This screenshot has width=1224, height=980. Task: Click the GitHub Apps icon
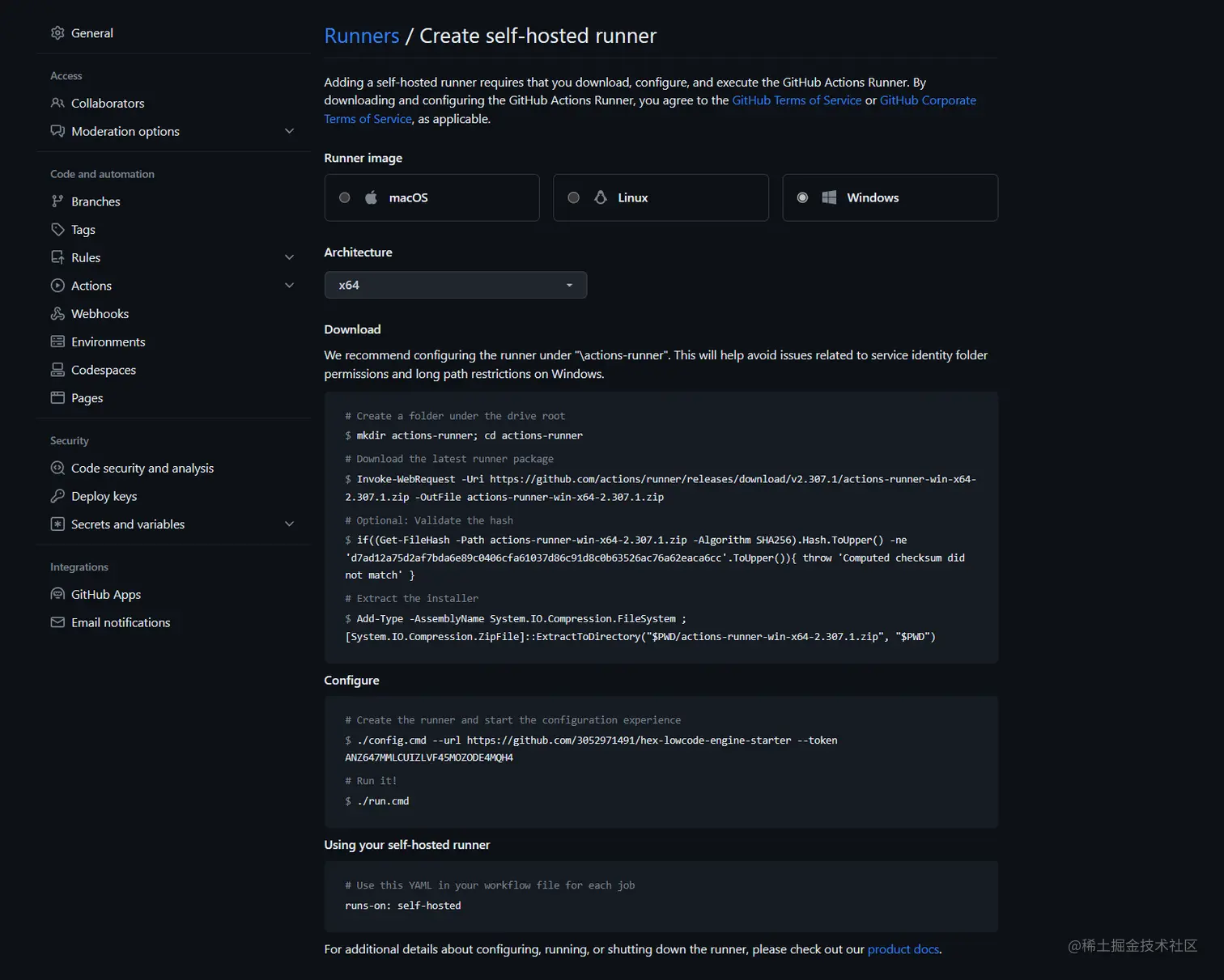(57, 594)
